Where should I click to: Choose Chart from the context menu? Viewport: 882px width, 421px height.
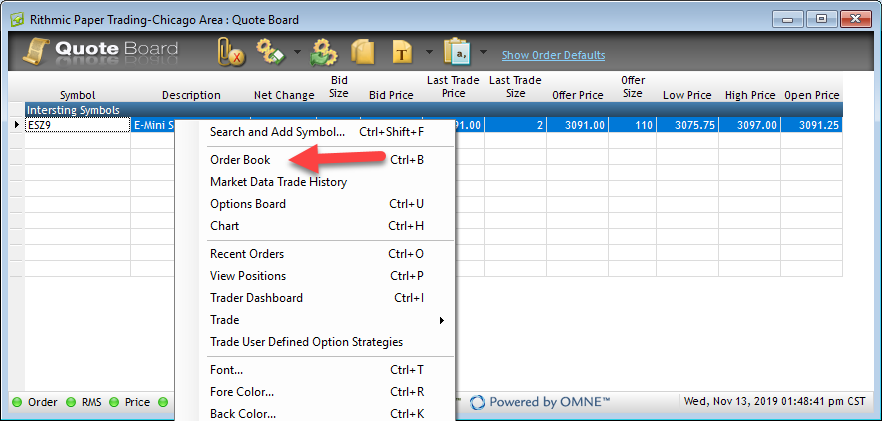317,226
